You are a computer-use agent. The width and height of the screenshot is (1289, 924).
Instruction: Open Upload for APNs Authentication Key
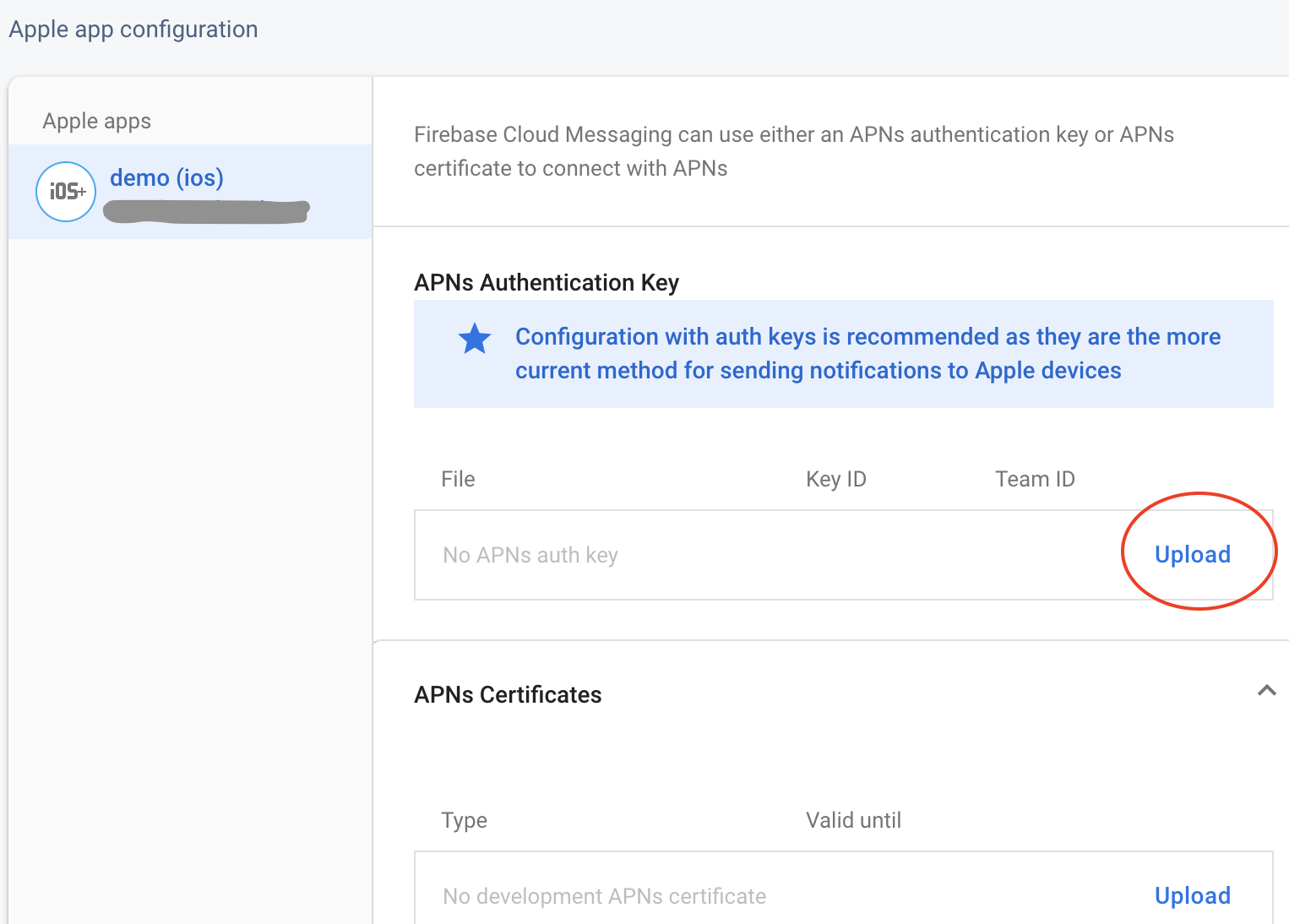pos(1192,554)
